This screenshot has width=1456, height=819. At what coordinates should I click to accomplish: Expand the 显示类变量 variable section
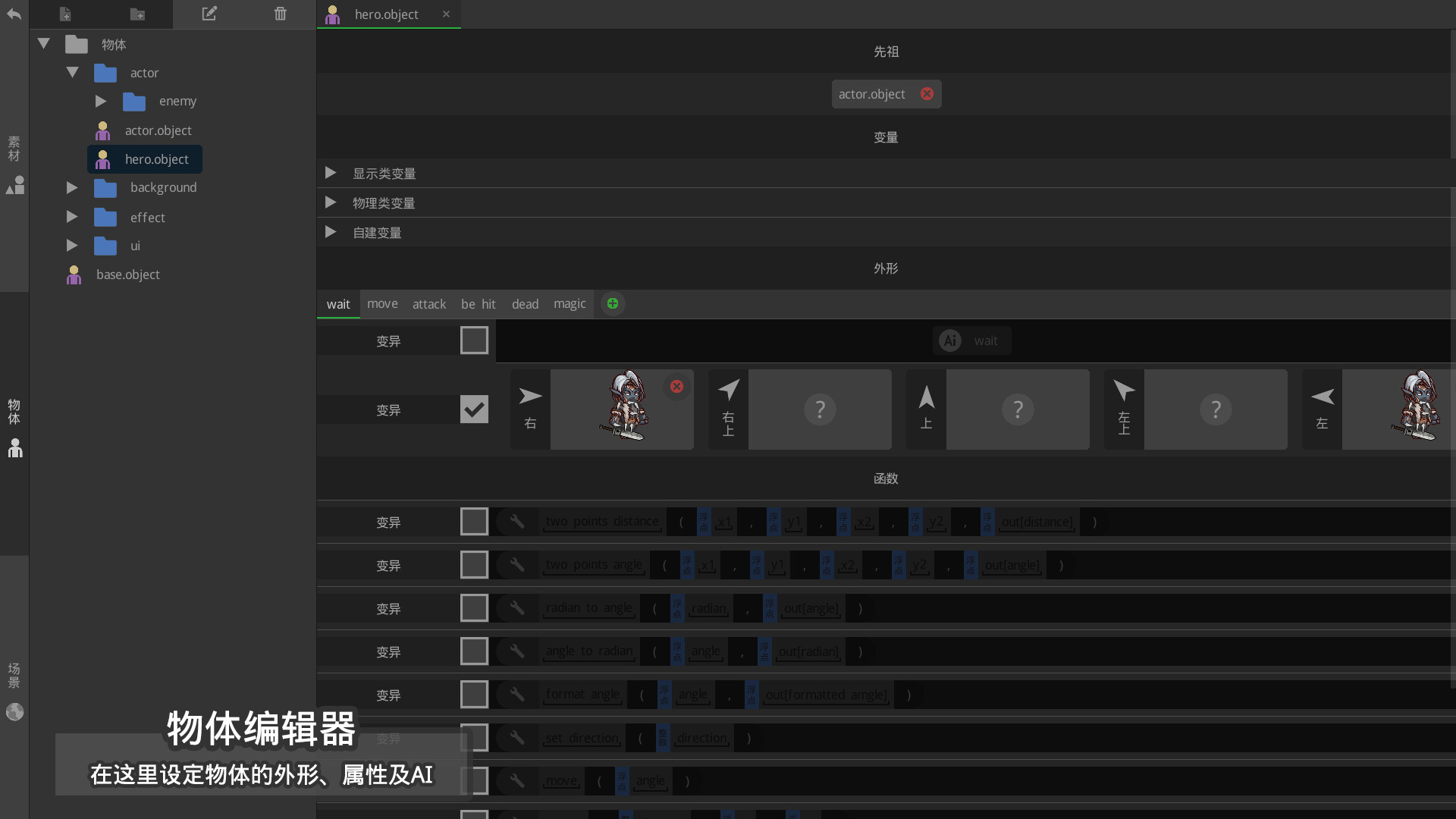click(331, 174)
